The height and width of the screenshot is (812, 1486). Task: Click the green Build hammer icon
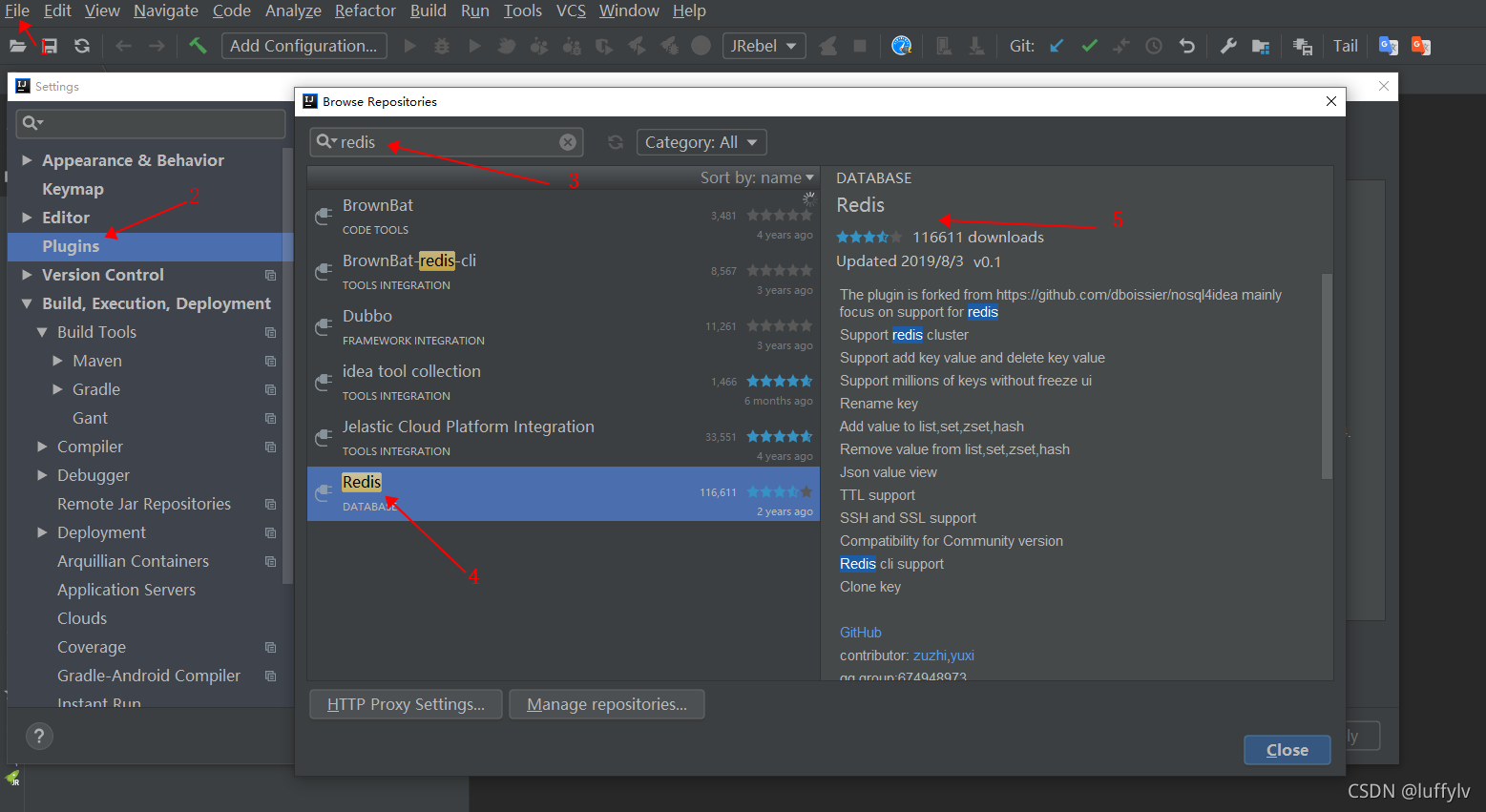198,46
